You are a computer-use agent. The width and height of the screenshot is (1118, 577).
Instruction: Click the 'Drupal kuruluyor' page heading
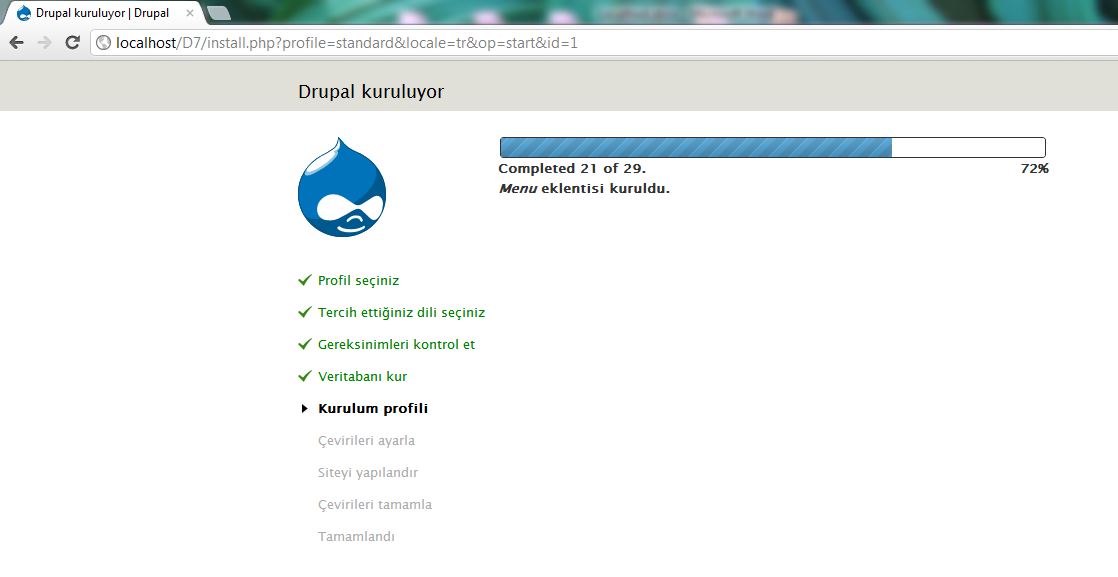371,92
